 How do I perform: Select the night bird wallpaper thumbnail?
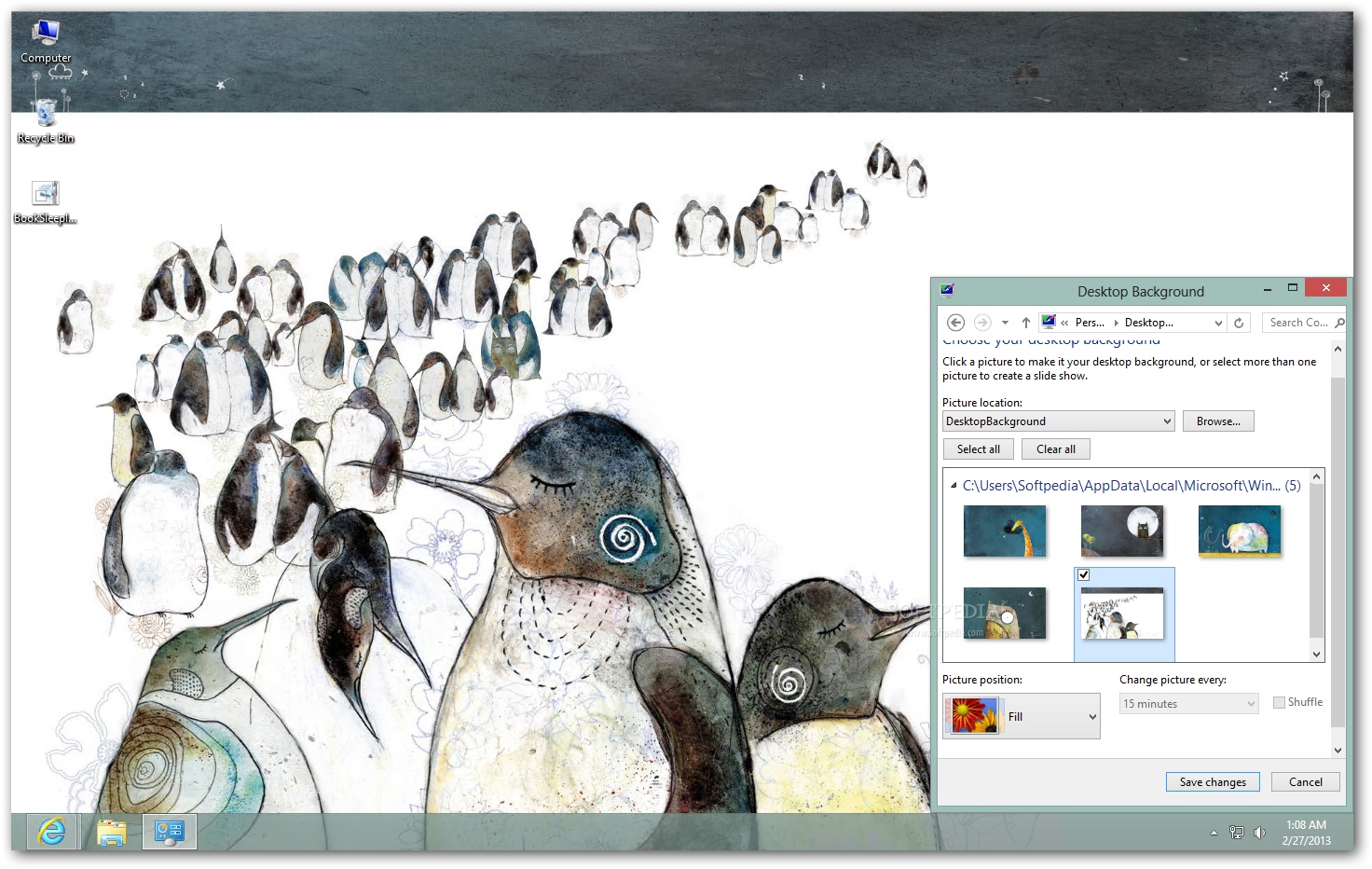pyautogui.click(x=1005, y=613)
